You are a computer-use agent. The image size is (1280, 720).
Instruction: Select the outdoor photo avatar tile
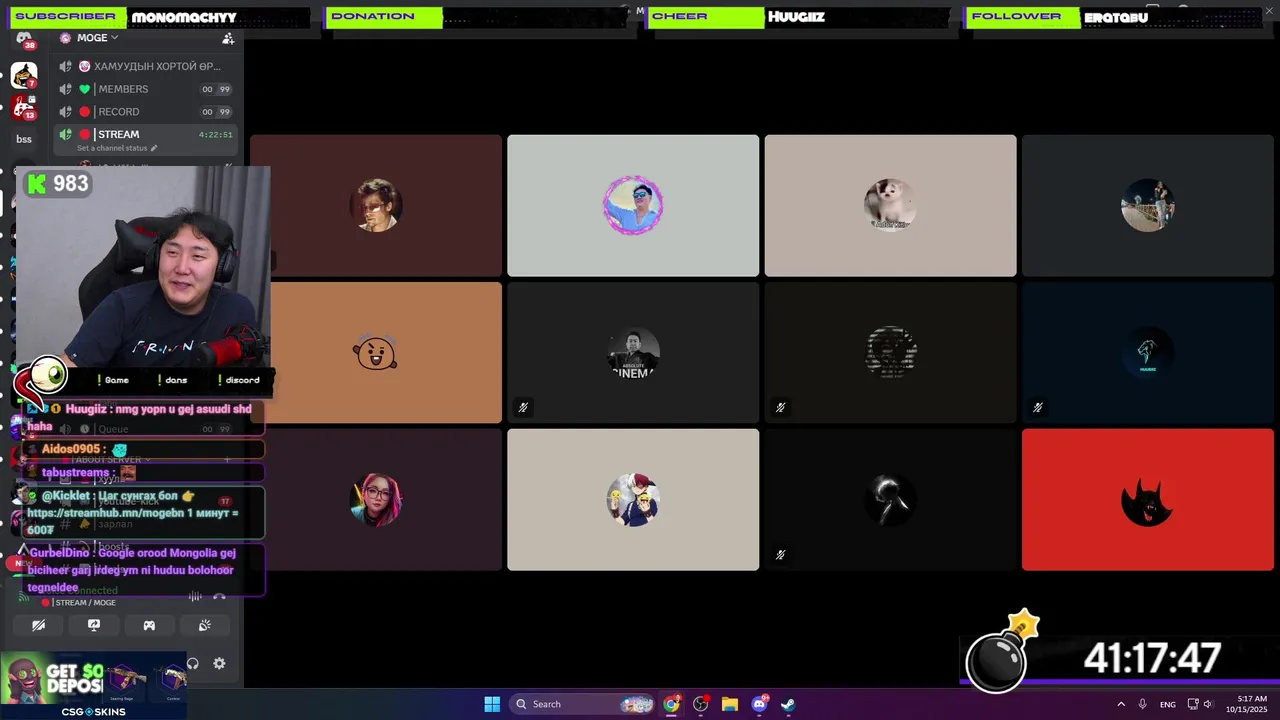click(1148, 205)
